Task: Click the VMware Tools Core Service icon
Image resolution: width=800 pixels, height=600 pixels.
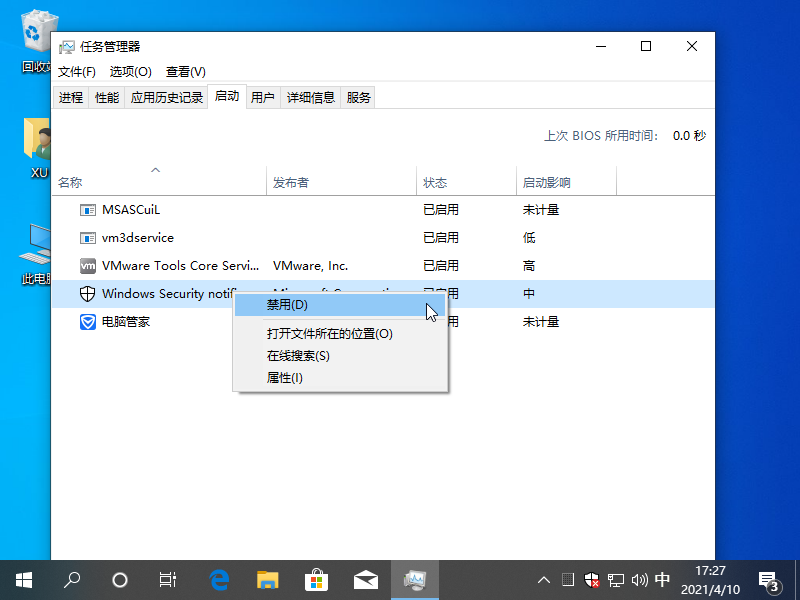Action: coord(88,266)
